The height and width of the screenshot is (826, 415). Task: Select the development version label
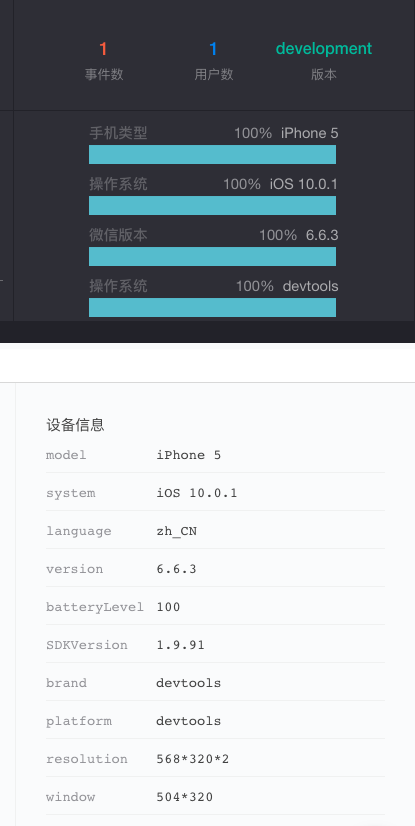click(324, 48)
